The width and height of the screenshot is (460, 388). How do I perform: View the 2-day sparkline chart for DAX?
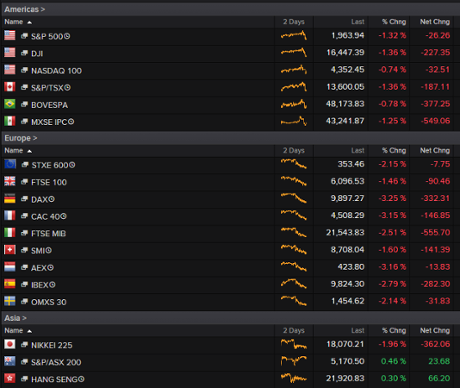[x=294, y=198]
